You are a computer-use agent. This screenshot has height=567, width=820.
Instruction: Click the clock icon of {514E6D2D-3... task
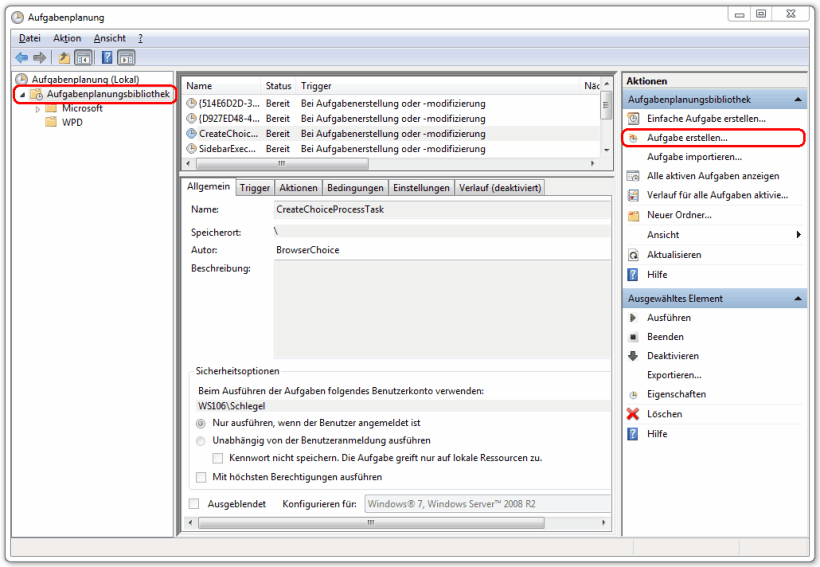point(191,104)
